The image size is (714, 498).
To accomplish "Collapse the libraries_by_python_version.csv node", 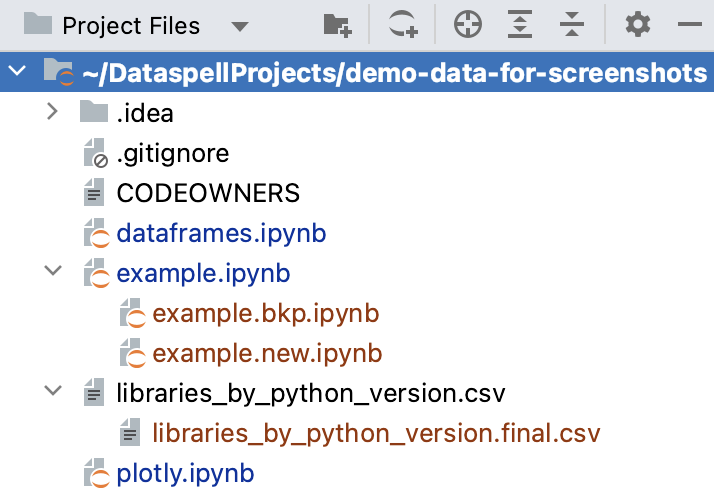I will [53, 393].
